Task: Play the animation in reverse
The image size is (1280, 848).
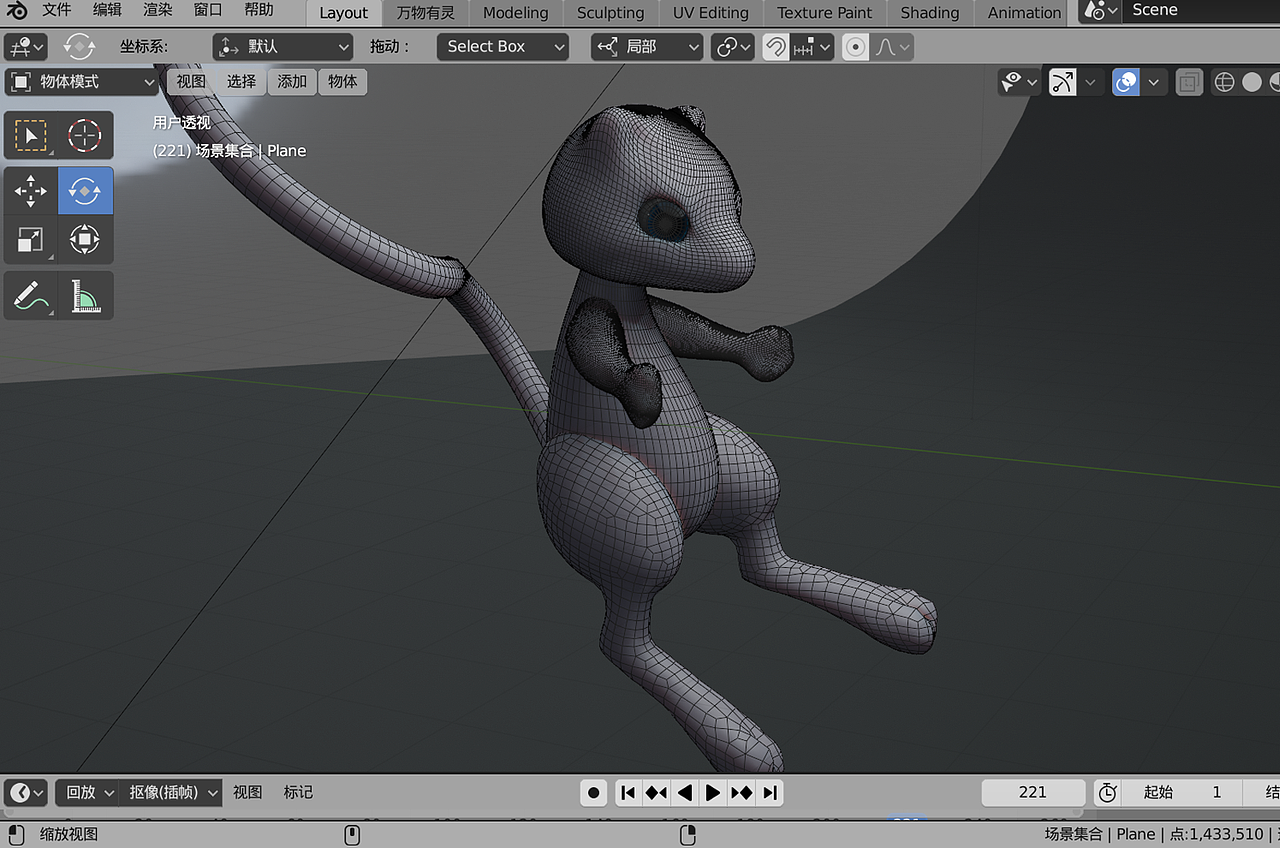Action: 685,793
